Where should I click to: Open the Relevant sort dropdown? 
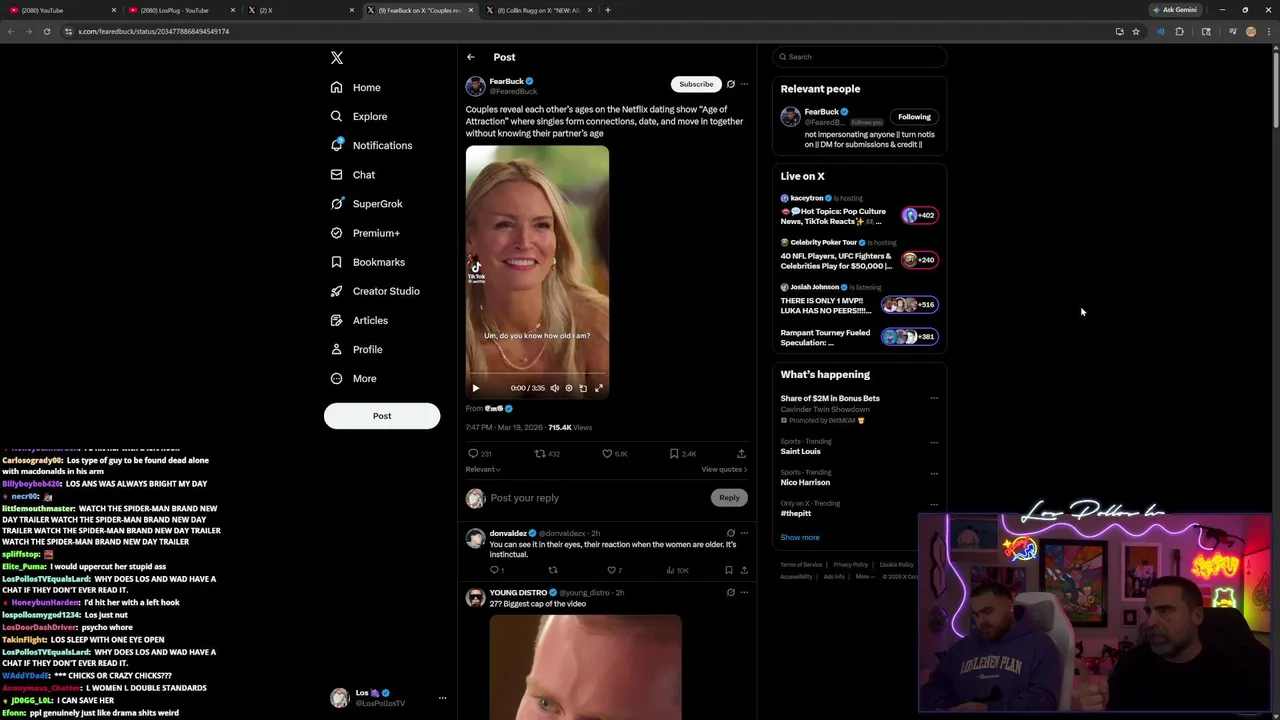(x=483, y=469)
